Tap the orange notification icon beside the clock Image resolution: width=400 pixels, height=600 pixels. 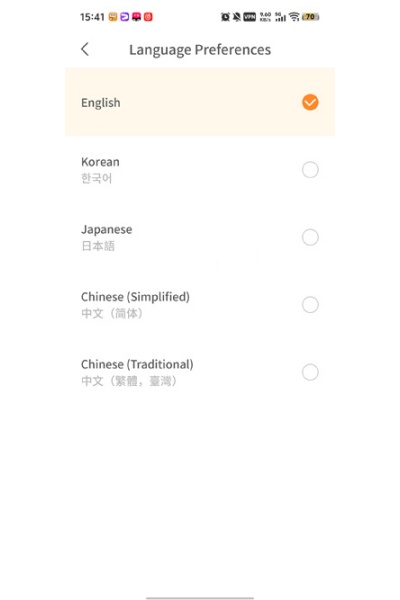(113, 17)
